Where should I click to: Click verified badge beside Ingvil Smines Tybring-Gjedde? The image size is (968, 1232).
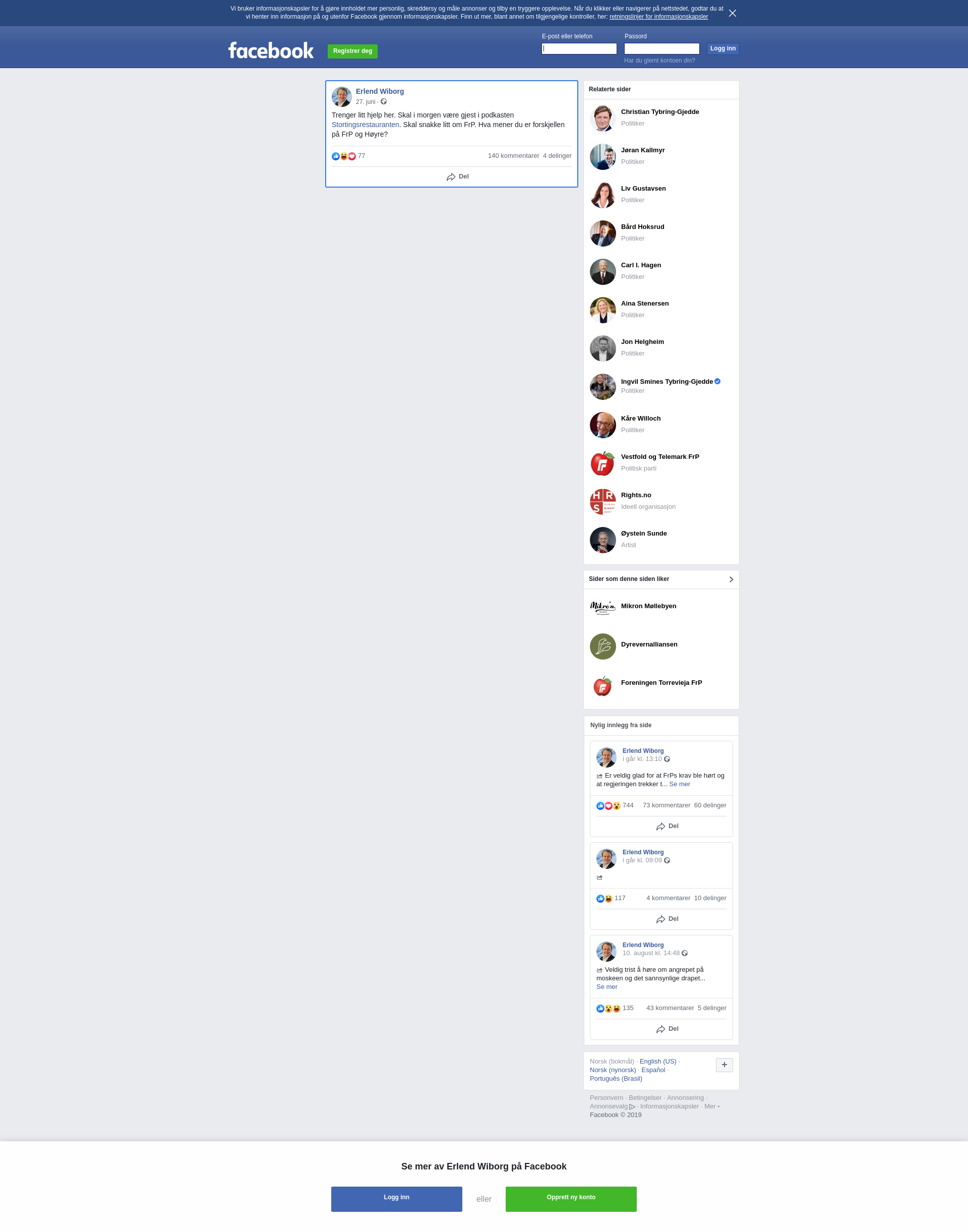click(x=717, y=381)
